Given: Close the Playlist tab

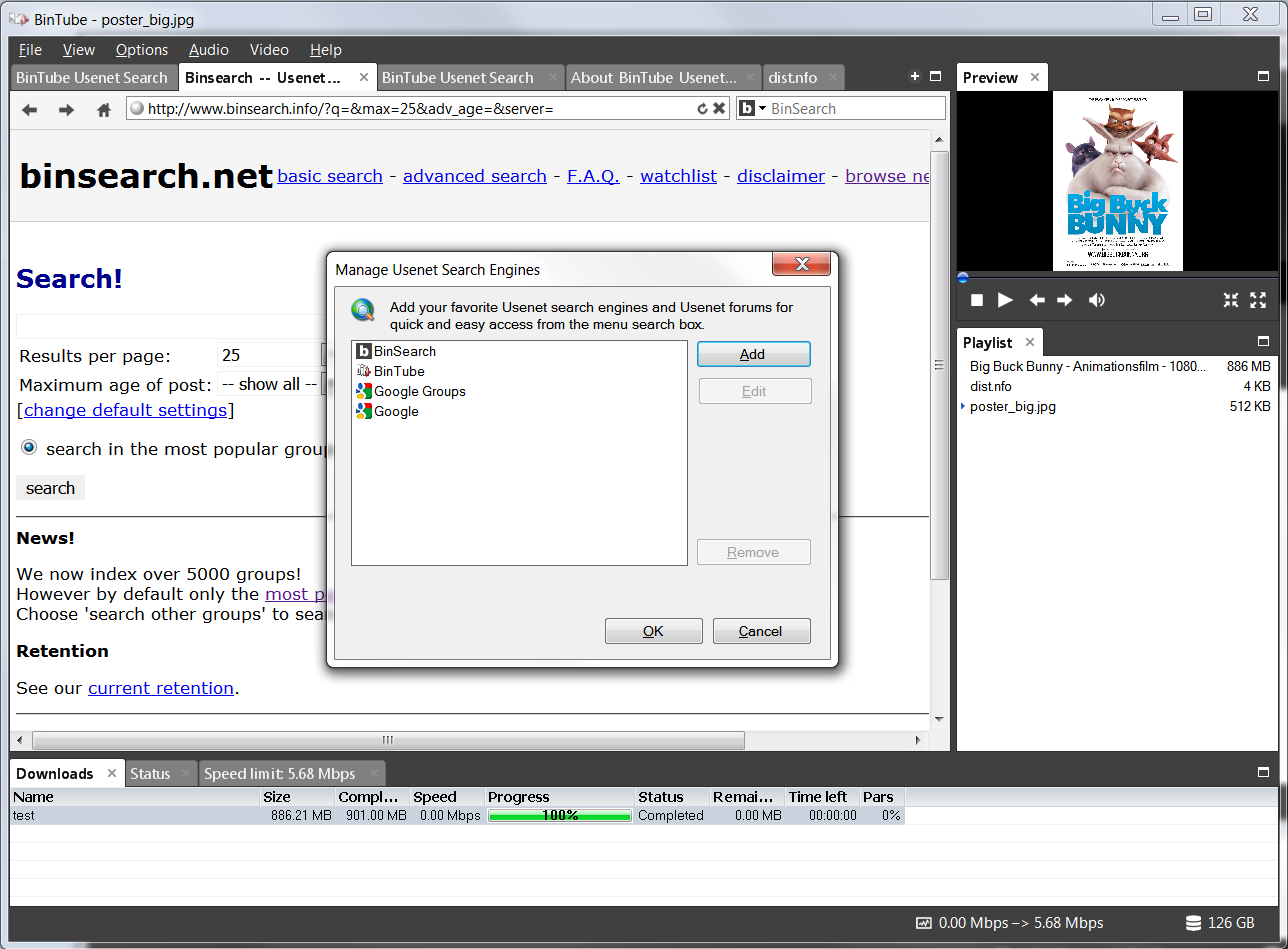Looking at the screenshot, I should pos(1030,342).
